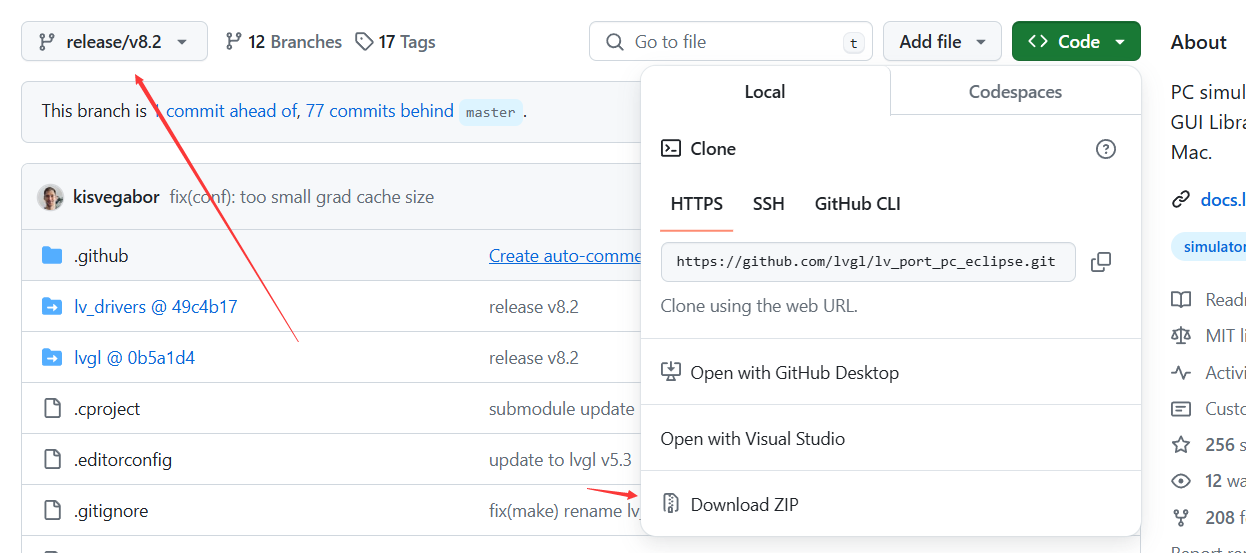Open the lvgl @ 0b5a1d4 submodule
Screen dimensions: 1246x553
(x=134, y=358)
